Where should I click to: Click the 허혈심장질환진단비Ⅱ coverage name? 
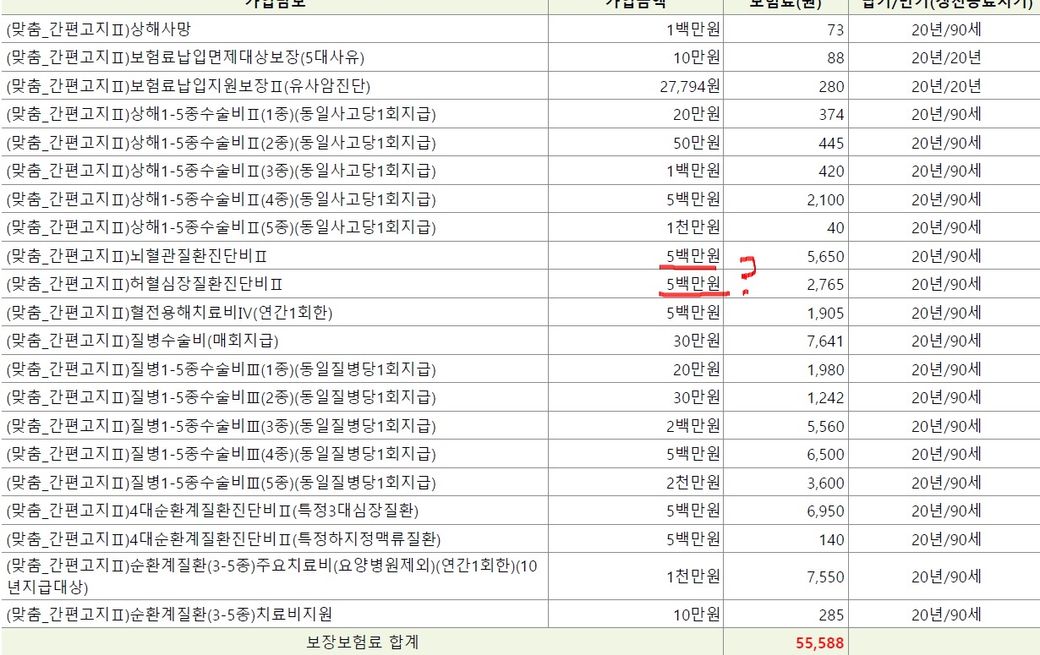pyautogui.click(x=144, y=285)
